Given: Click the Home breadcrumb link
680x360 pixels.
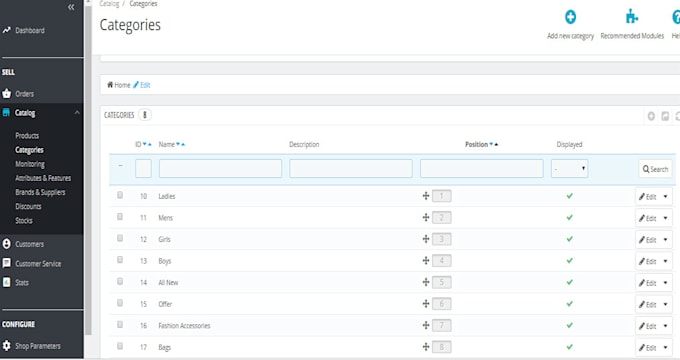Looking at the screenshot, I should (118, 85).
